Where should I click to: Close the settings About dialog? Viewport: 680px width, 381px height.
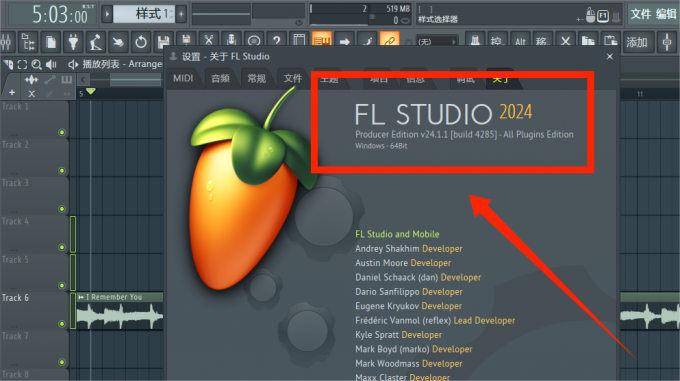point(610,57)
